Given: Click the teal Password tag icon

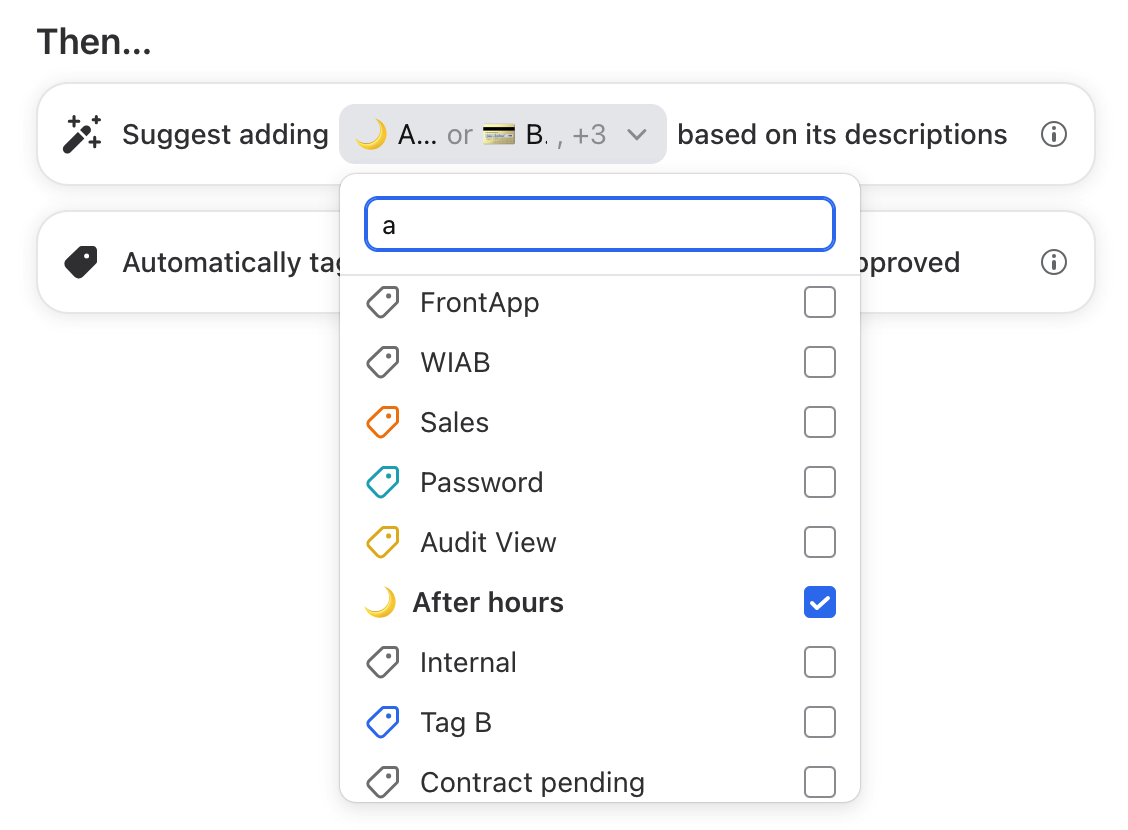Looking at the screenshot, I should click(x=382, y=482).
